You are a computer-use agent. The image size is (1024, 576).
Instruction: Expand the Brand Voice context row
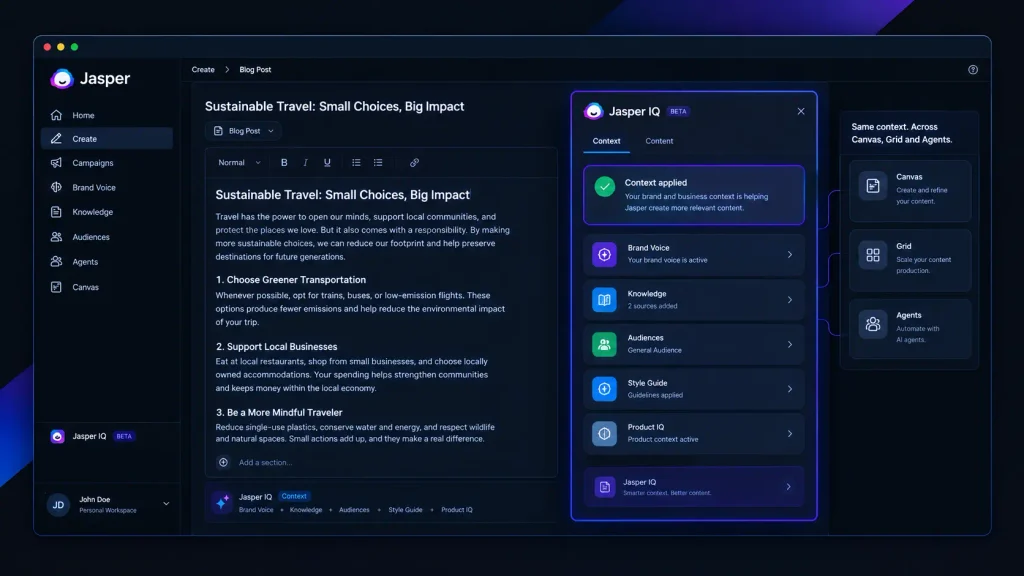[x=694, y=254]
